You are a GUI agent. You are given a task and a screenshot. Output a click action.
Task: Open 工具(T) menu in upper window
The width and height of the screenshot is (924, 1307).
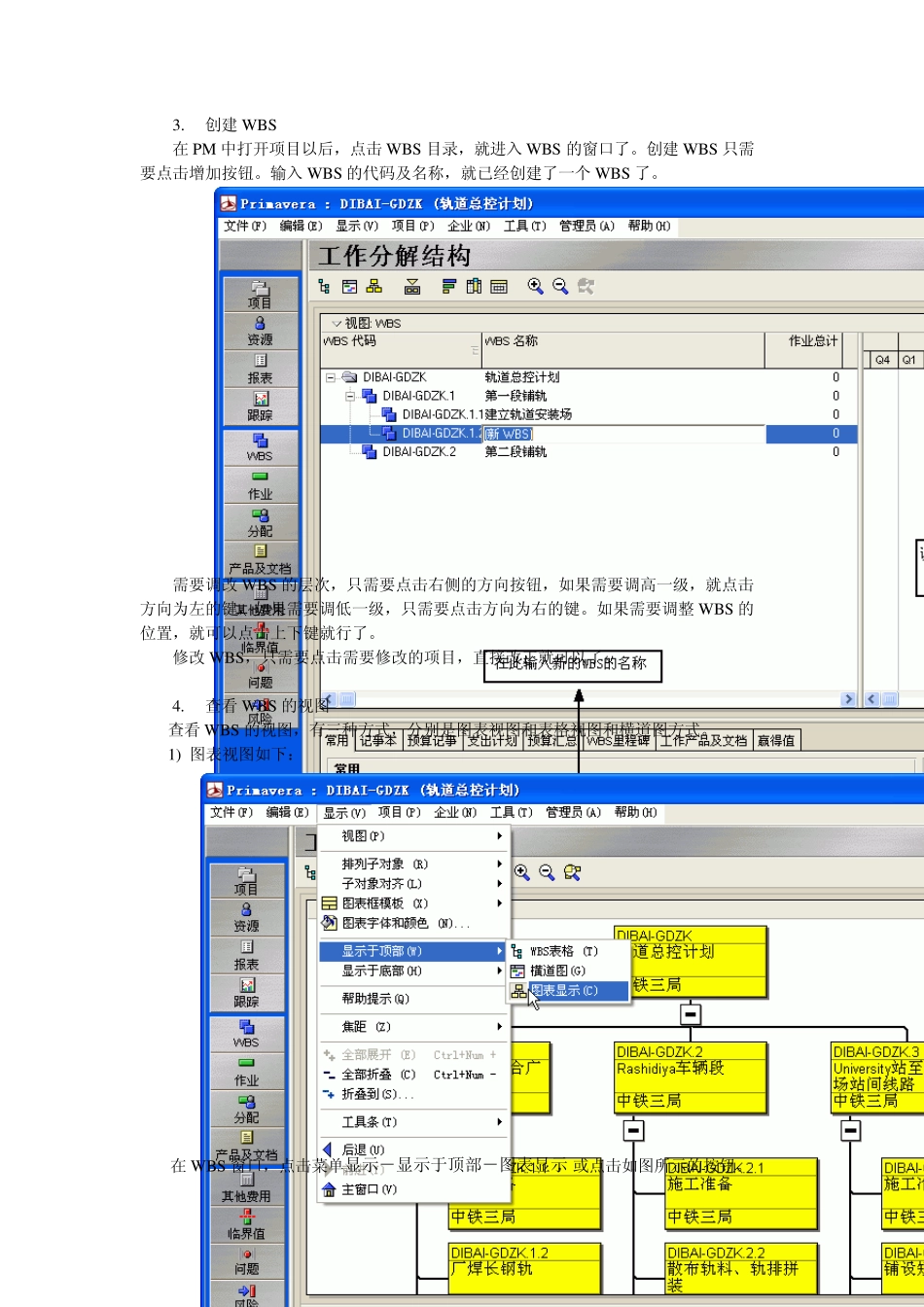tap(525, 226)
